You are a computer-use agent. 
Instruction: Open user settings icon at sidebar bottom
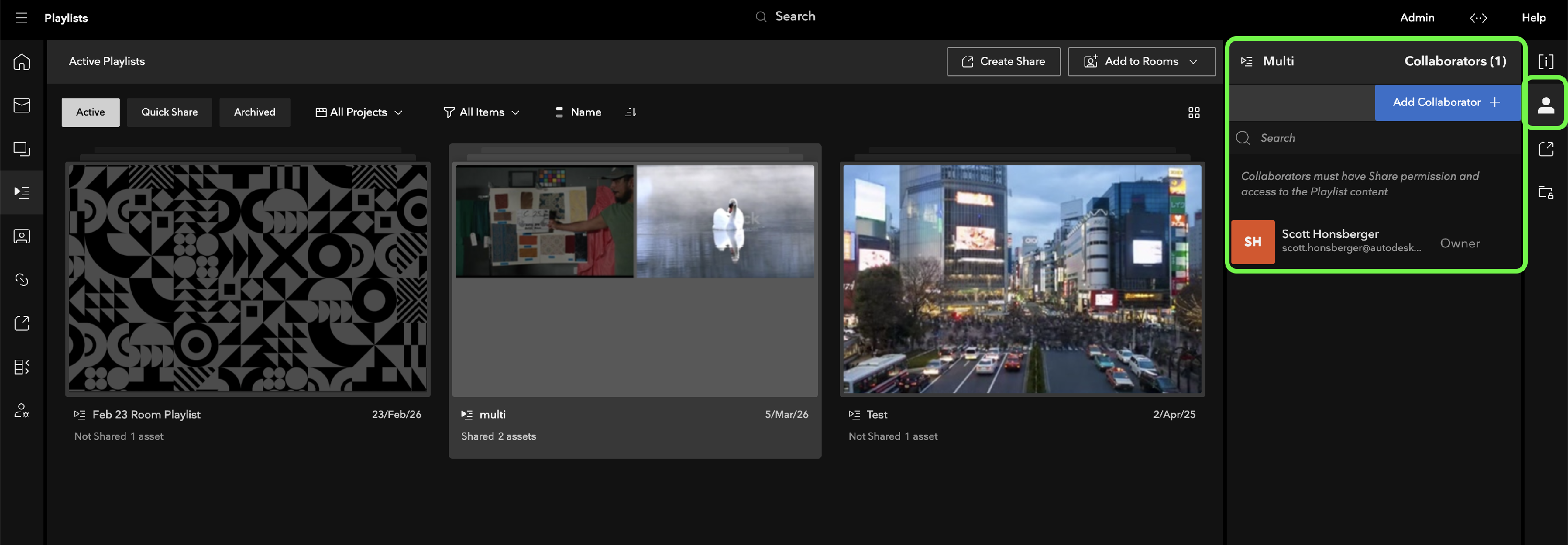coord(21,411)
